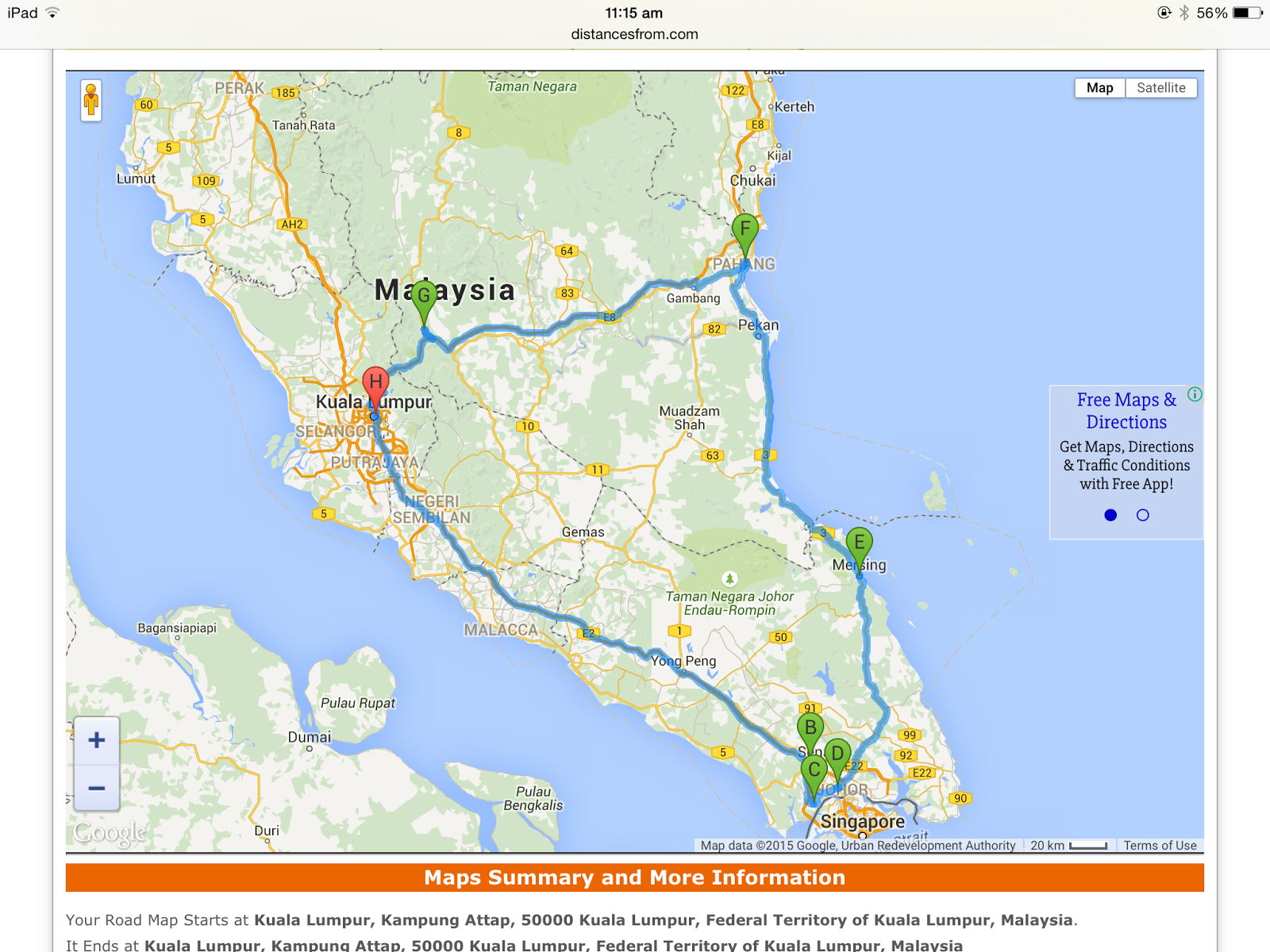
Task: Select the empty radio dot in ad
Action: [x=1142, y=515]
